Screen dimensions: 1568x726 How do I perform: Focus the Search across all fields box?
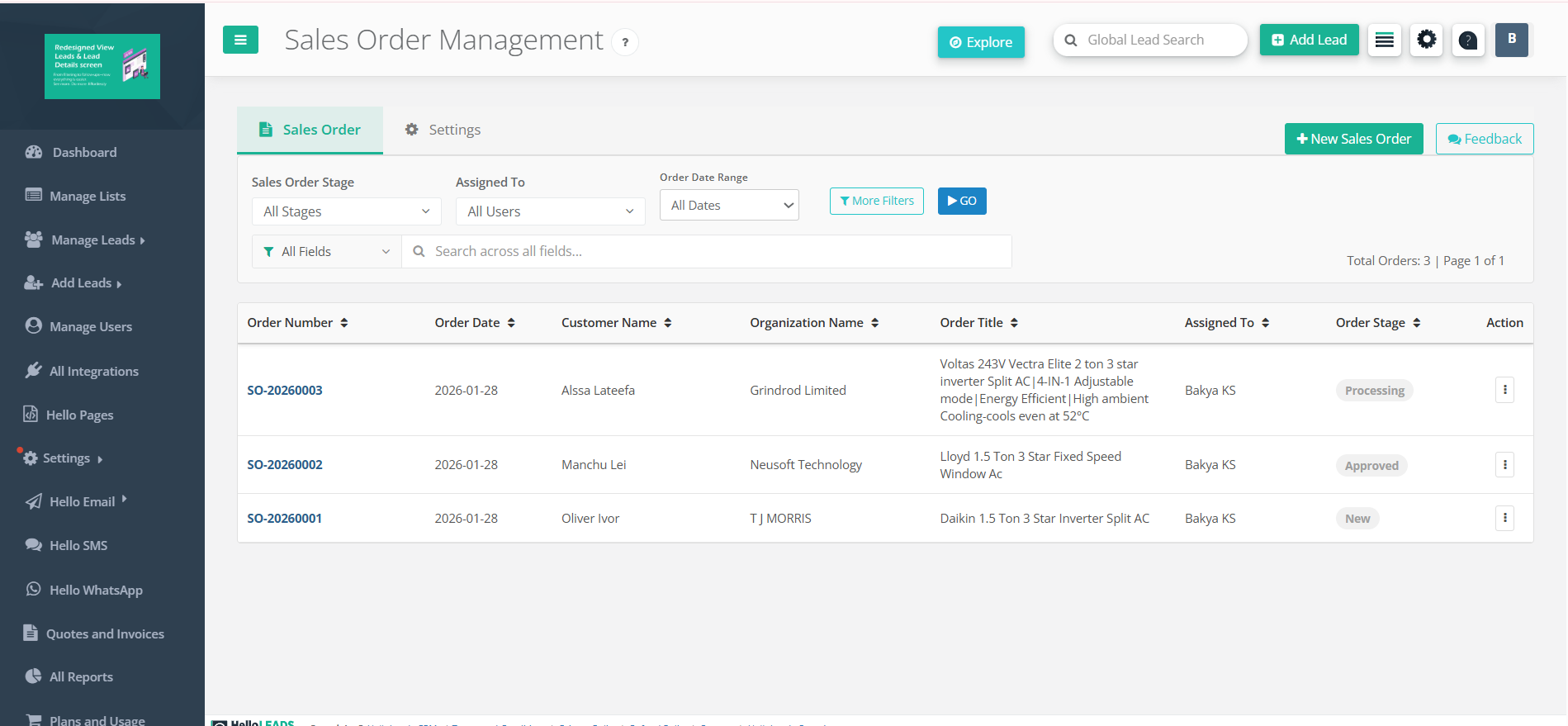(707, 251)
